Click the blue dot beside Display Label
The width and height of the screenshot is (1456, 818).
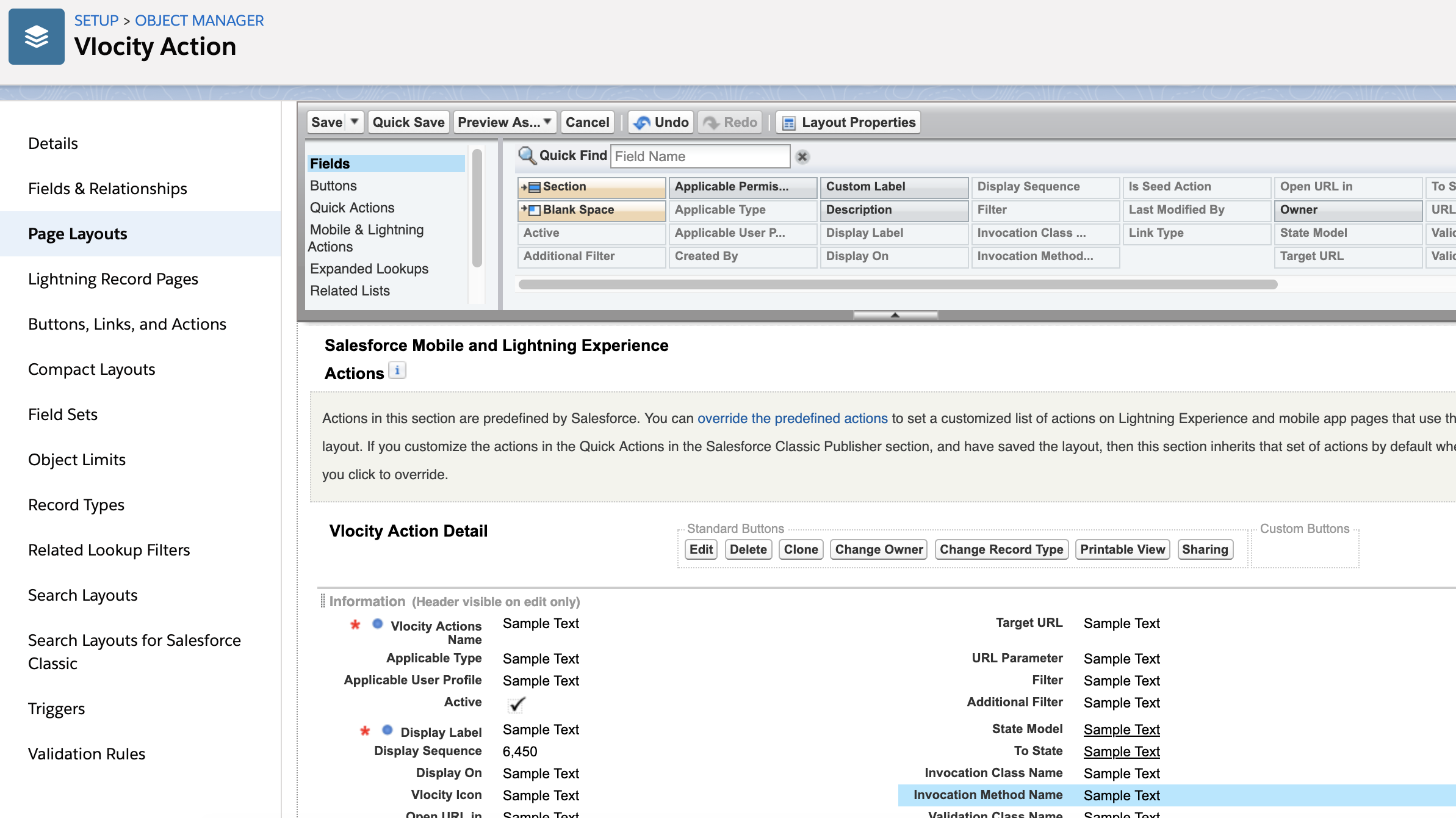[x=387, y=730]
